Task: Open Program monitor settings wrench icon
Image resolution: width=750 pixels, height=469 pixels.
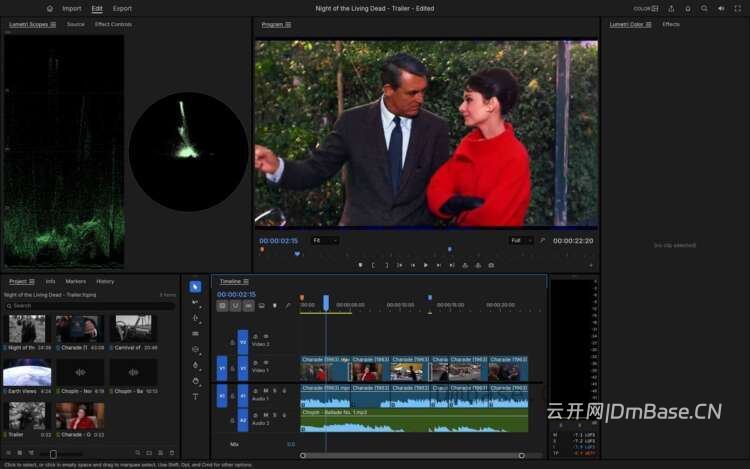Action: [542, 240]
